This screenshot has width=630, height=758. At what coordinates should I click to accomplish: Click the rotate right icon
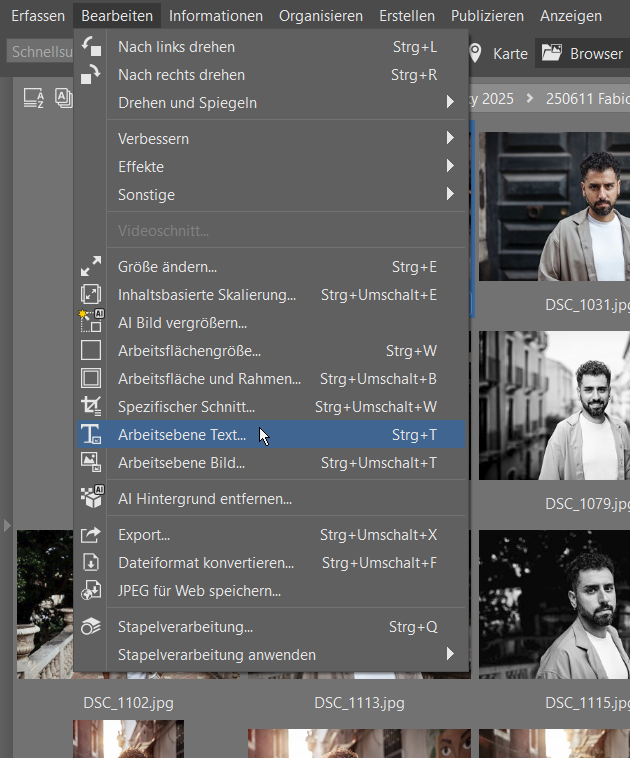tap(91, 75)
